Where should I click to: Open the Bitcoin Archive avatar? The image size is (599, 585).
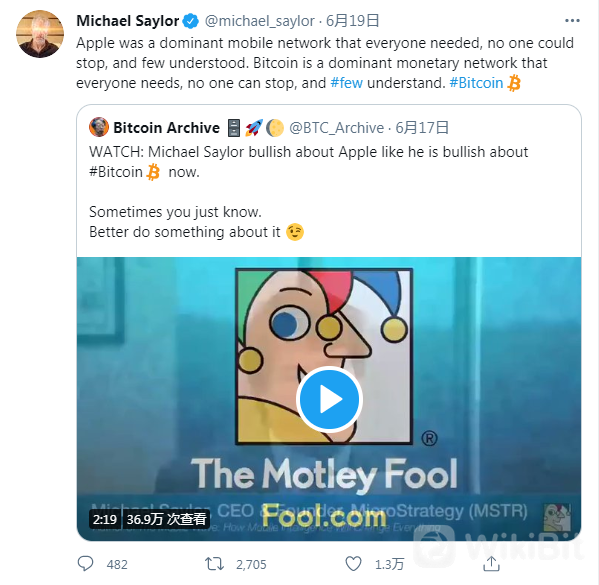99,127
